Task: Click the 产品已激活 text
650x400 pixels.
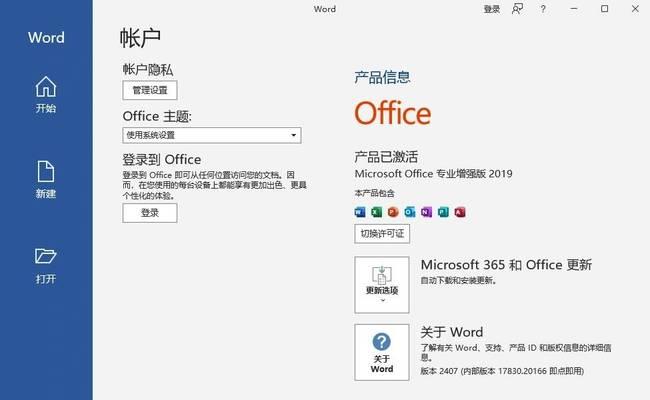Action: coord(386,157)
